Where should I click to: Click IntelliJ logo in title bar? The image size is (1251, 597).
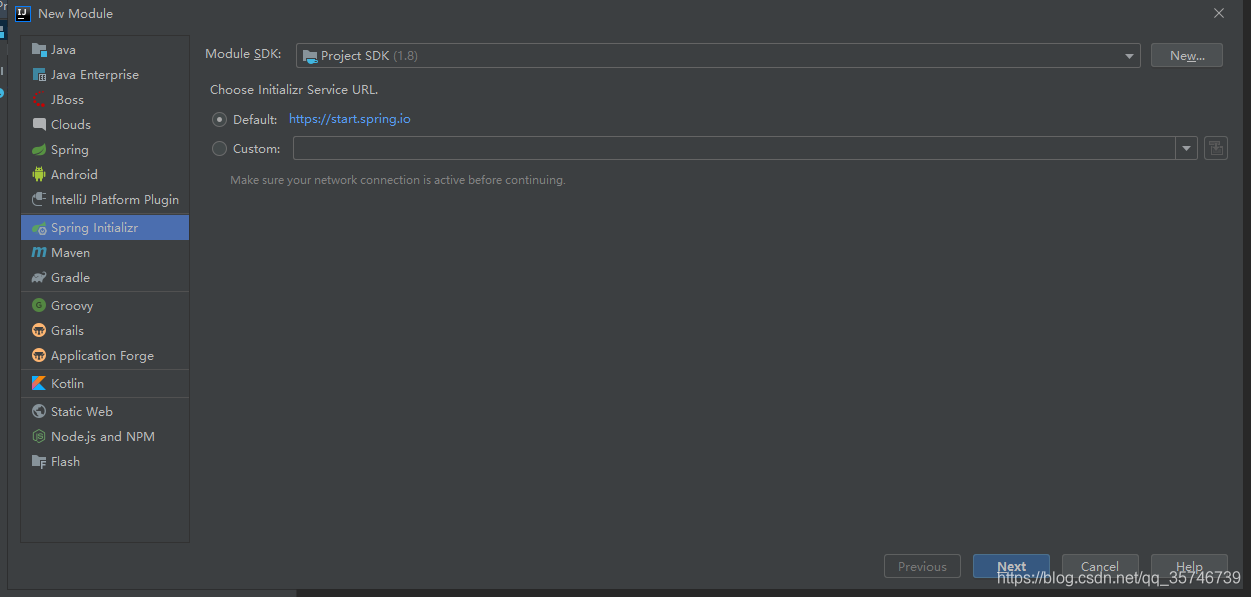click(x=22, y=13)
